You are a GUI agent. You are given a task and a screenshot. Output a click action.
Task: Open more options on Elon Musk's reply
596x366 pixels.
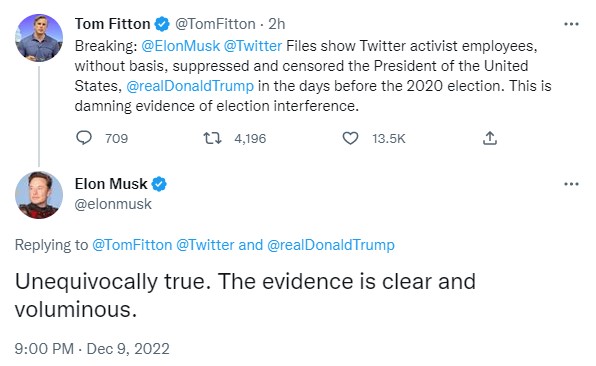pyautogui.click(x=571, y=184)
